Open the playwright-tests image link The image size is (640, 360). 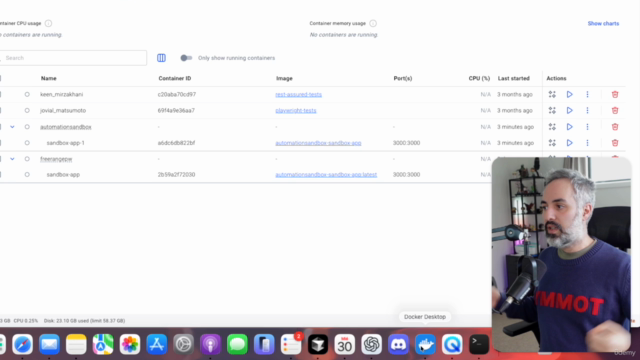(x=296, y=111)
